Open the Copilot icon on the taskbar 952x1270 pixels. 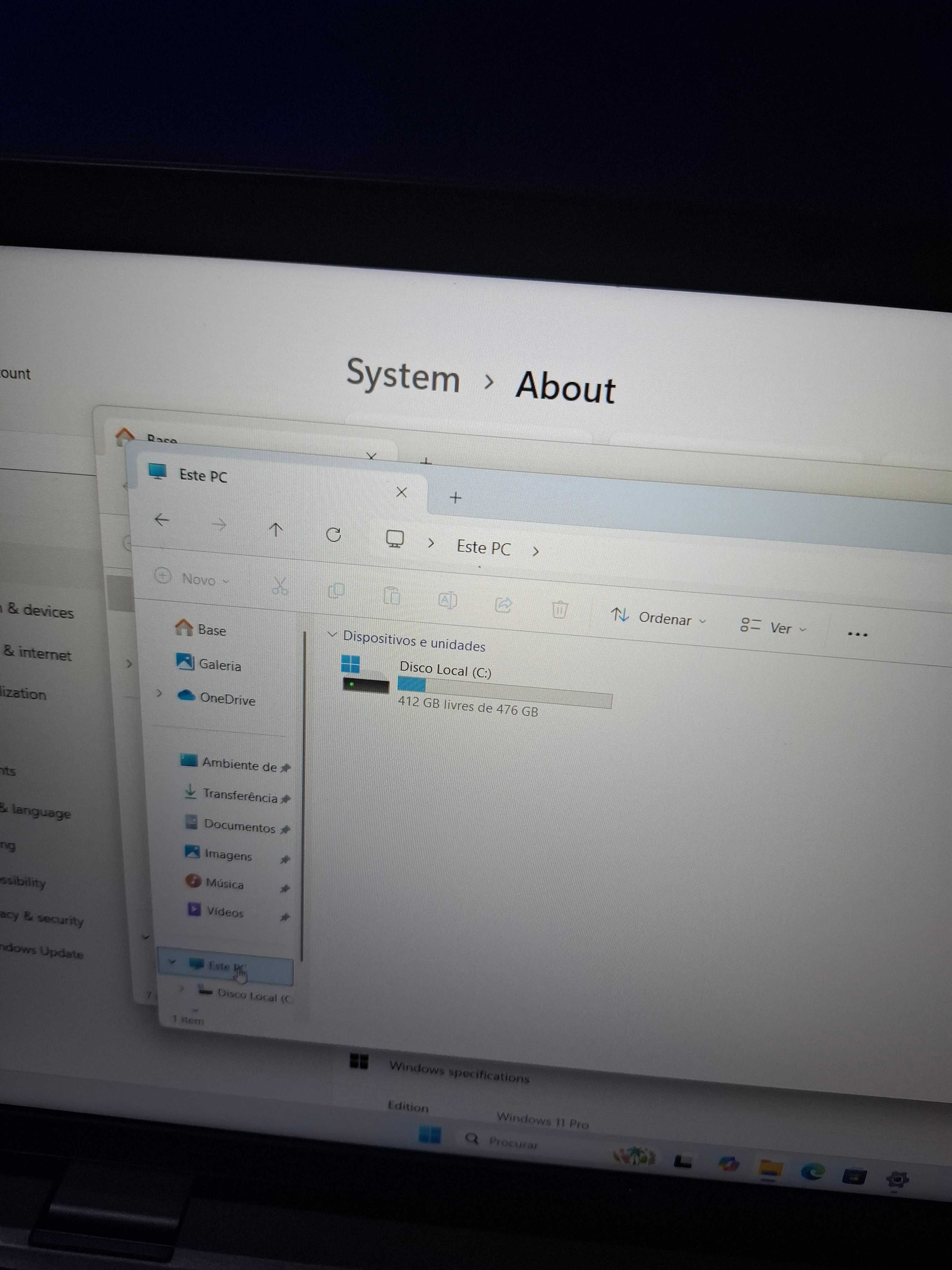[x=728, y=1164]
